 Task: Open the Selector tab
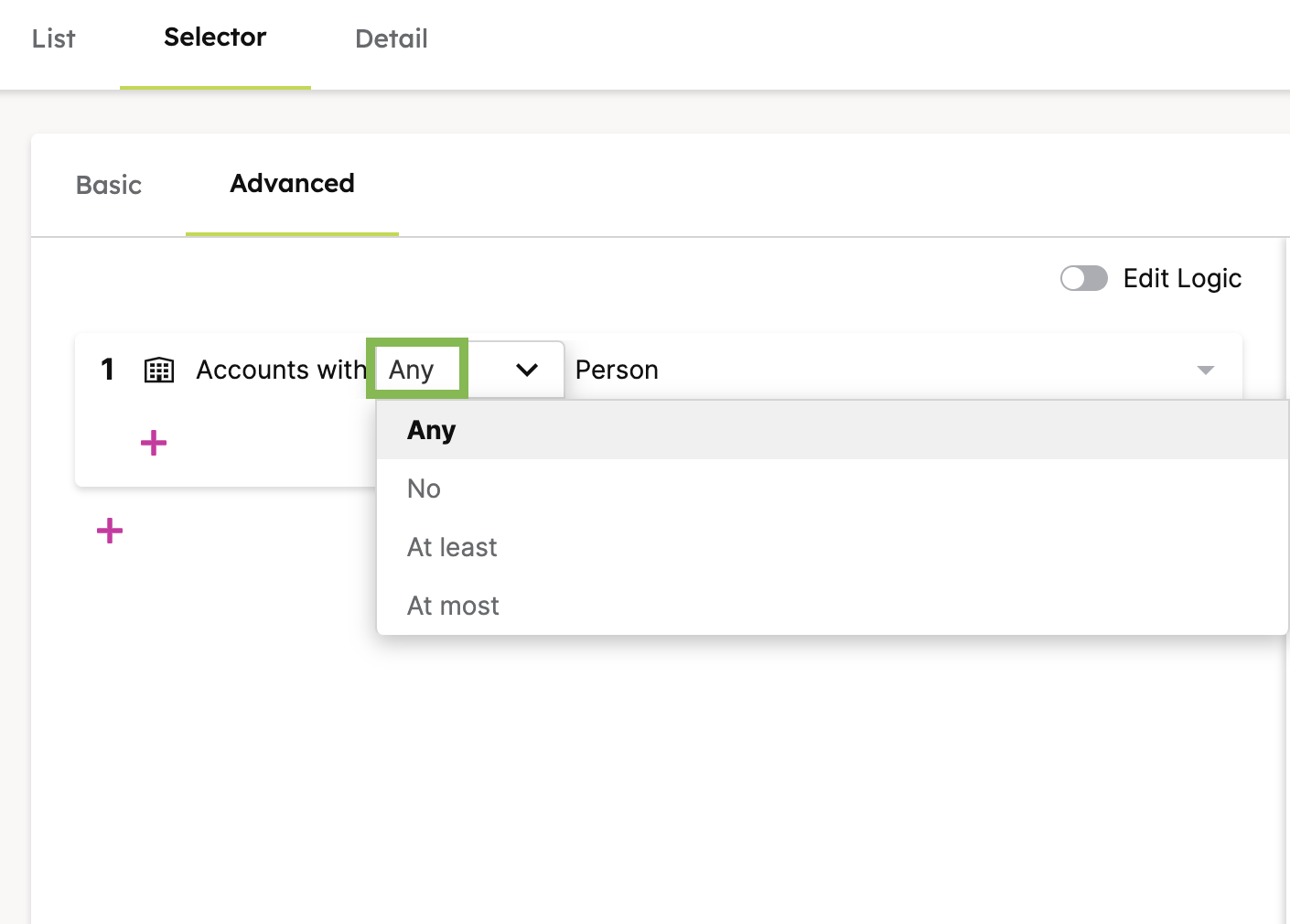point(215,37)
